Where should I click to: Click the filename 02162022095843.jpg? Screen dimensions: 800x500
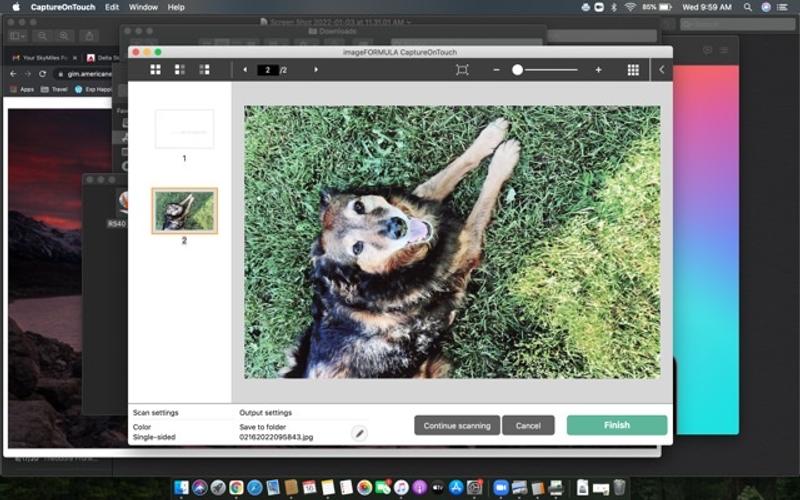(276, 437)
